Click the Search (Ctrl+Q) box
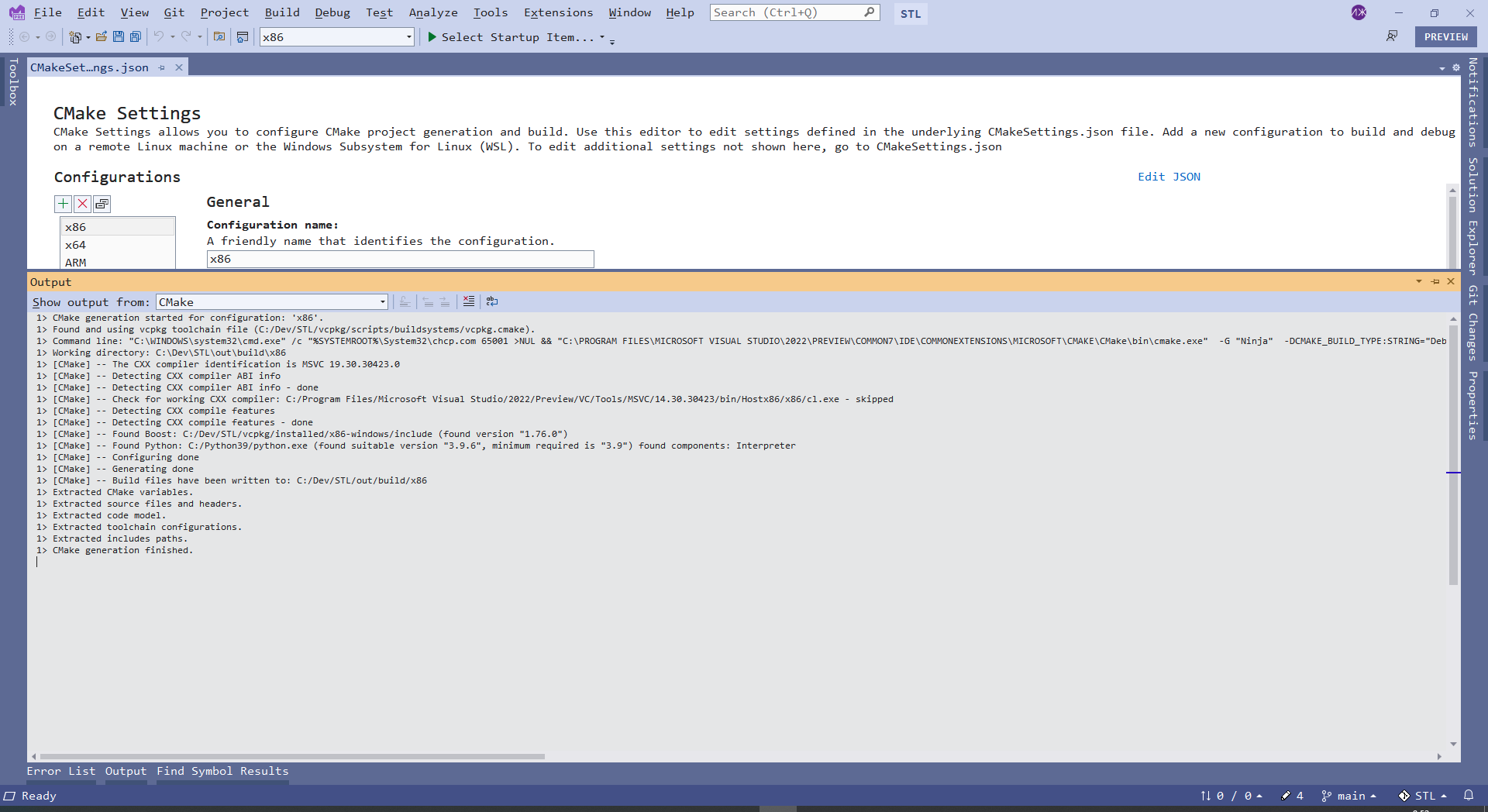1488x812 pixels. (x=794, y=12)
